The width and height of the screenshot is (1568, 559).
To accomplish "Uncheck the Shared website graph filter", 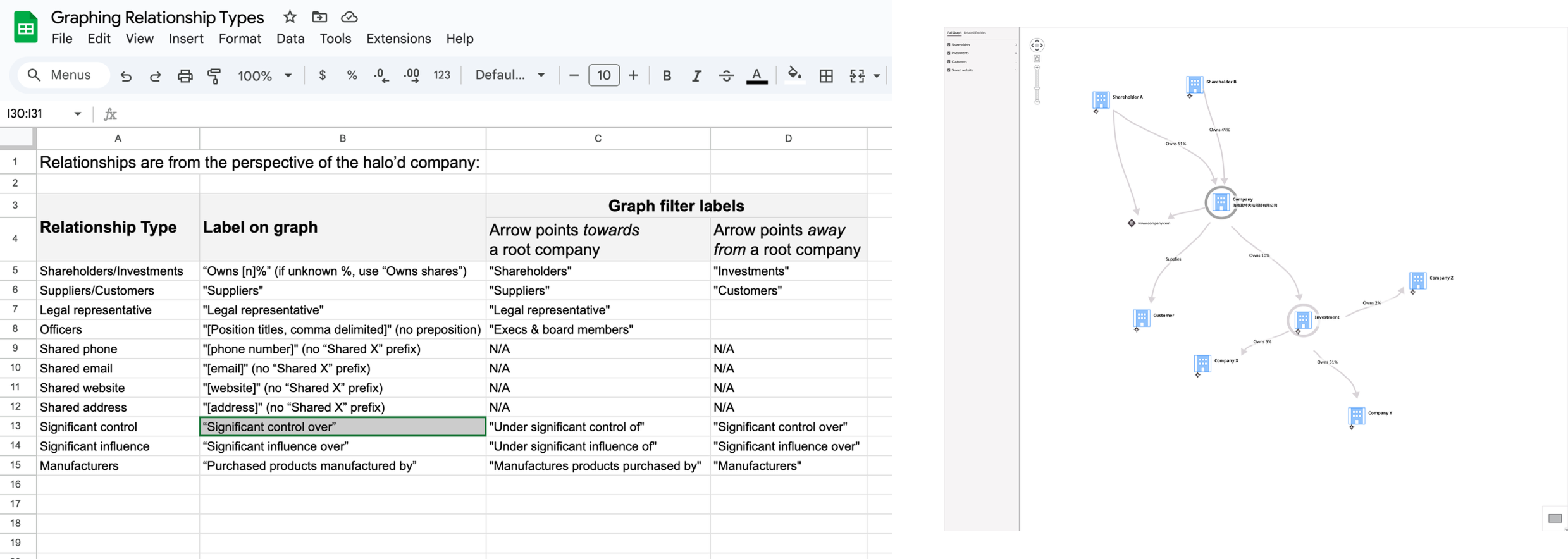I will [x=948, y=70].
